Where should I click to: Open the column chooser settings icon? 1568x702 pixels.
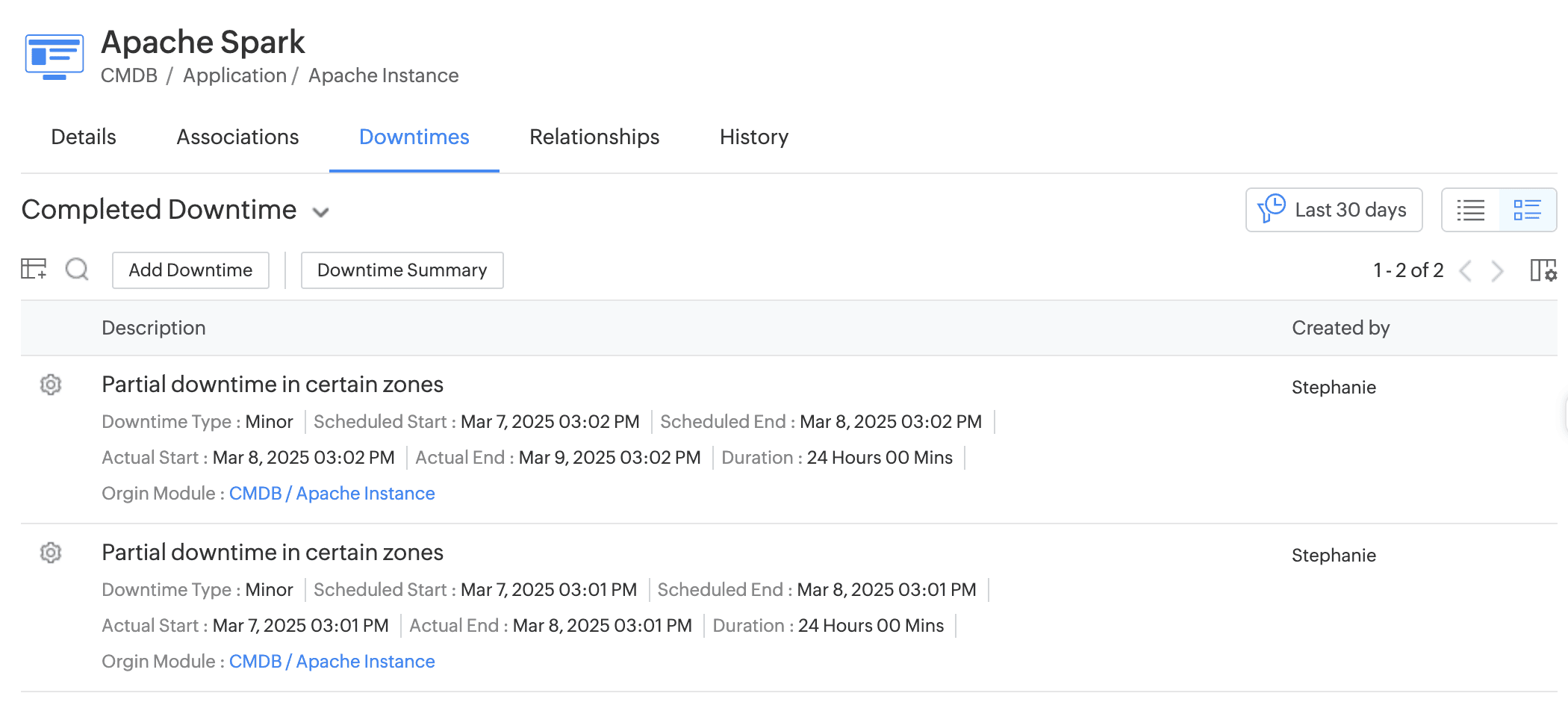[1543, 270]
